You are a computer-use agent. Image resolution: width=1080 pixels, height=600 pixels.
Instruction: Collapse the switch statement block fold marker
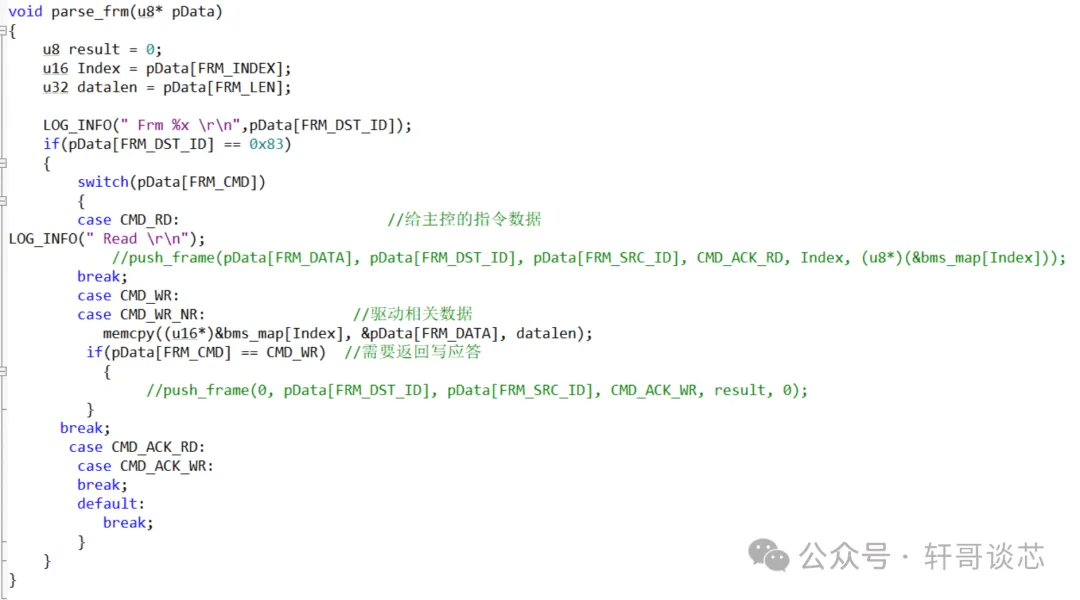pyautogui.click(x=5, y=201)
